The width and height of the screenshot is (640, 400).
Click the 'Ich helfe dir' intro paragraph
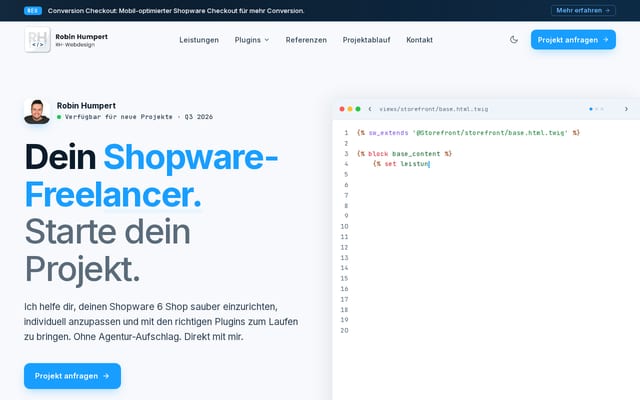pos(161,322)
